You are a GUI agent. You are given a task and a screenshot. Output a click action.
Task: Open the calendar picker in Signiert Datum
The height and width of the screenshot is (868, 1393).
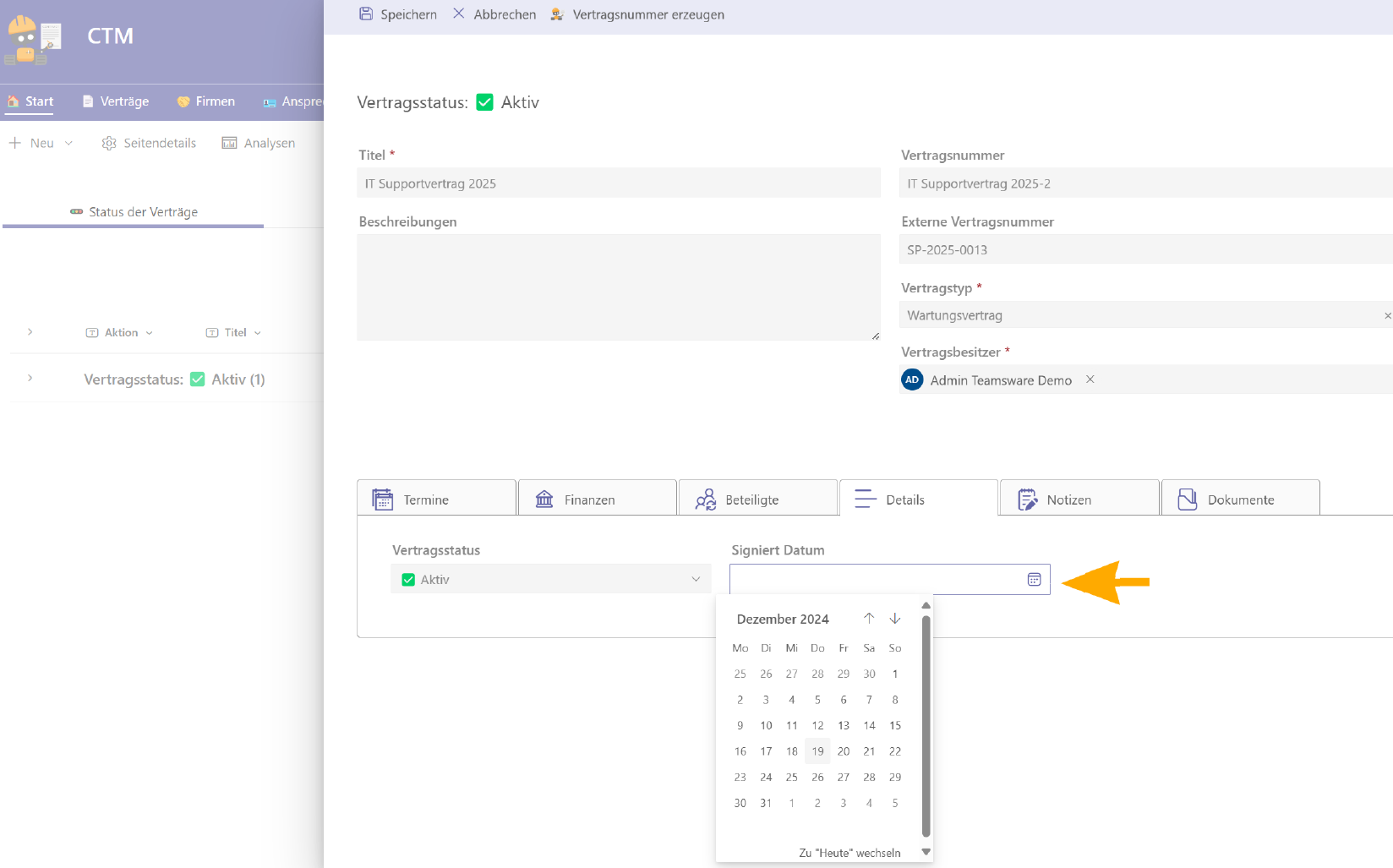(x=1034, y=580)
